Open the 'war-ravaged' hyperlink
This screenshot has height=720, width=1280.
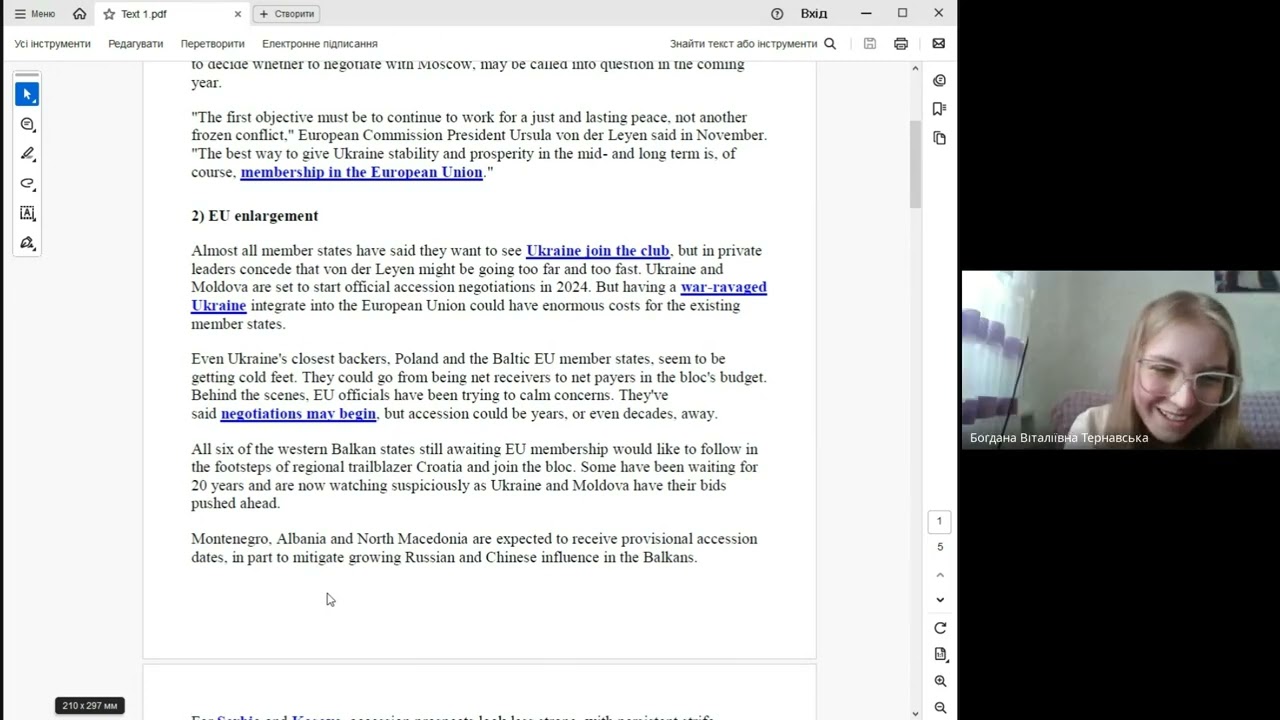click(x=724, y=287)
